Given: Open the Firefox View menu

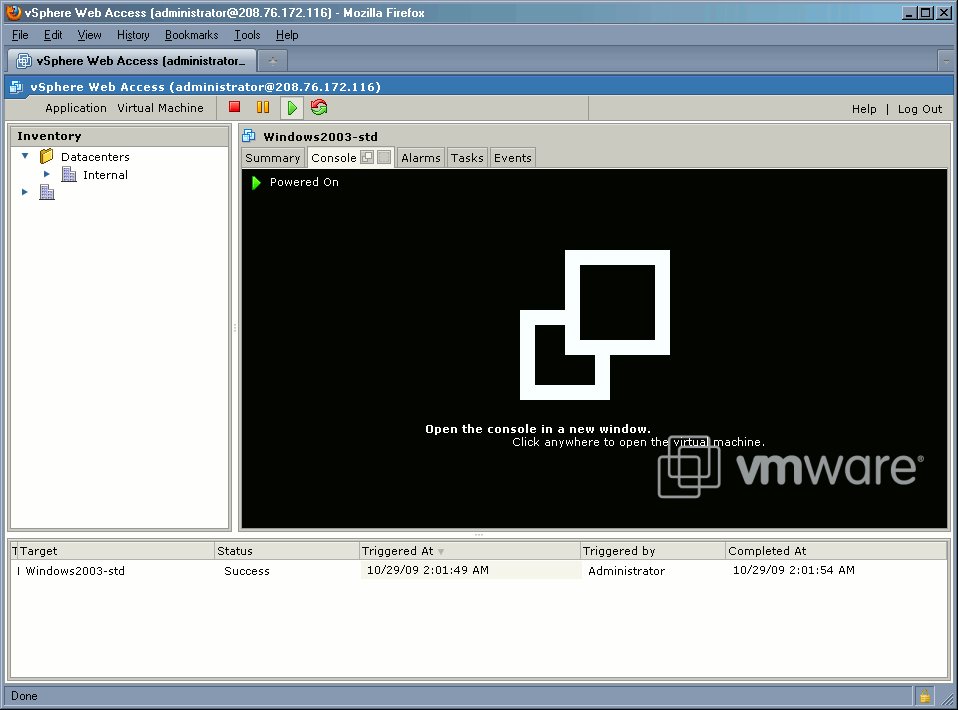Looking at the screenshot, I should pos(89,35).
